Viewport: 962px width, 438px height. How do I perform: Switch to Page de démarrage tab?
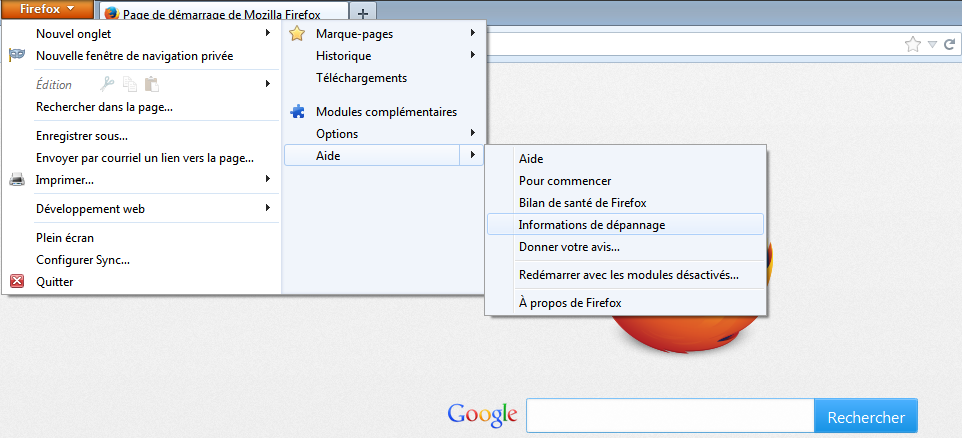tap(223, 13)
